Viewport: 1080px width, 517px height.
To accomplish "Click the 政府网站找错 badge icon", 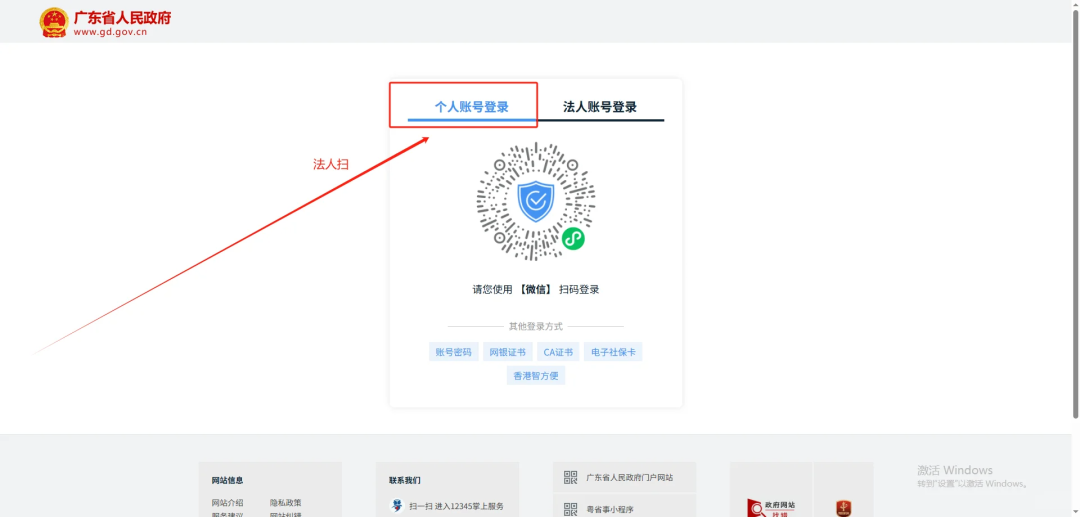I will [x=771, y=507].
